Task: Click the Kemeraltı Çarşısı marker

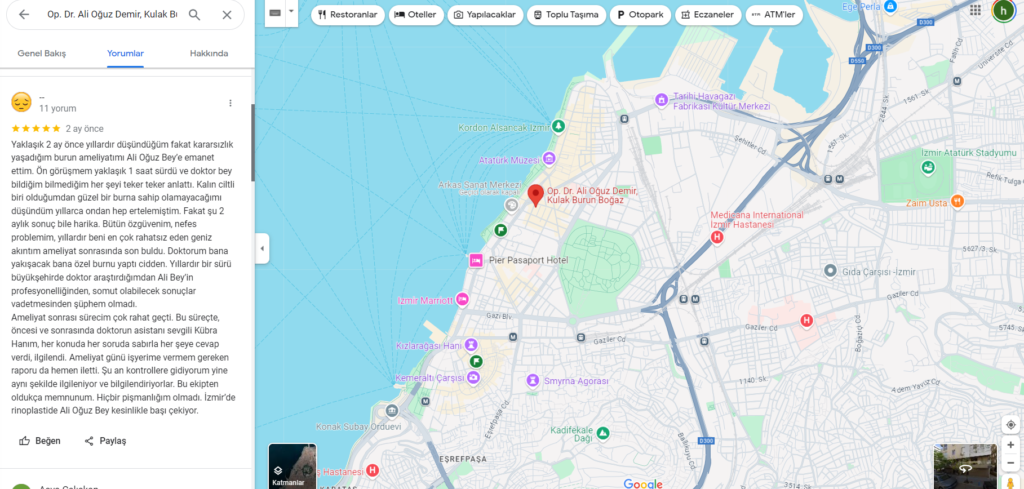Action: pos(473,377)
